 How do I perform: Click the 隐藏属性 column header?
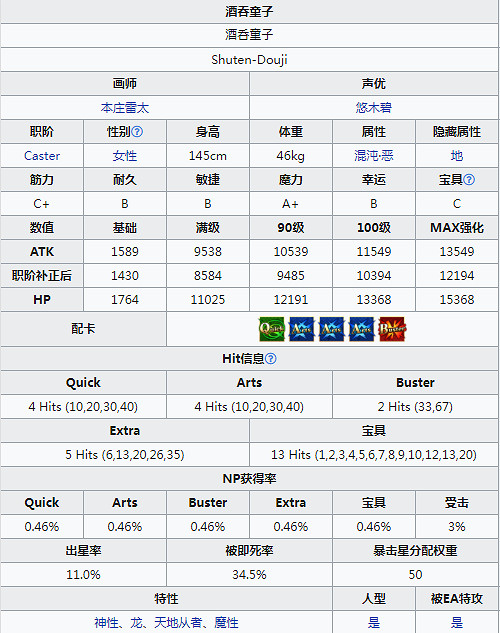457,132
